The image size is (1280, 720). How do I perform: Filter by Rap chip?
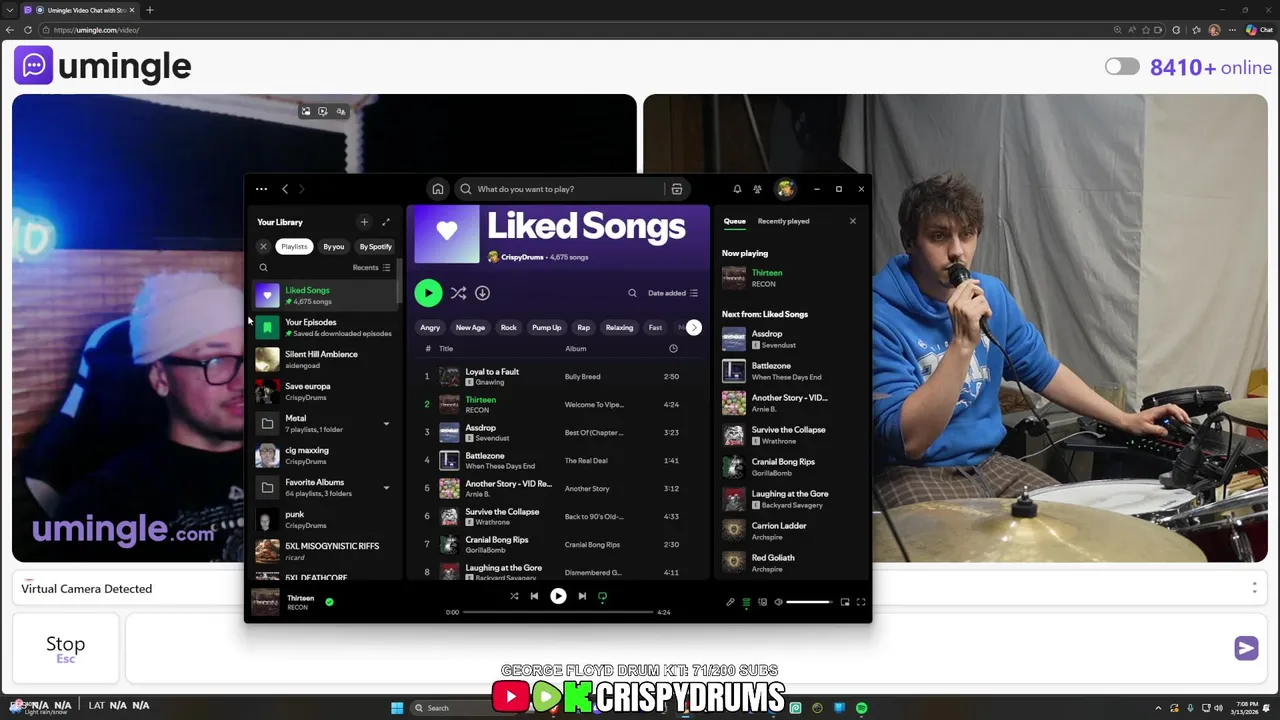pos(584,327)
